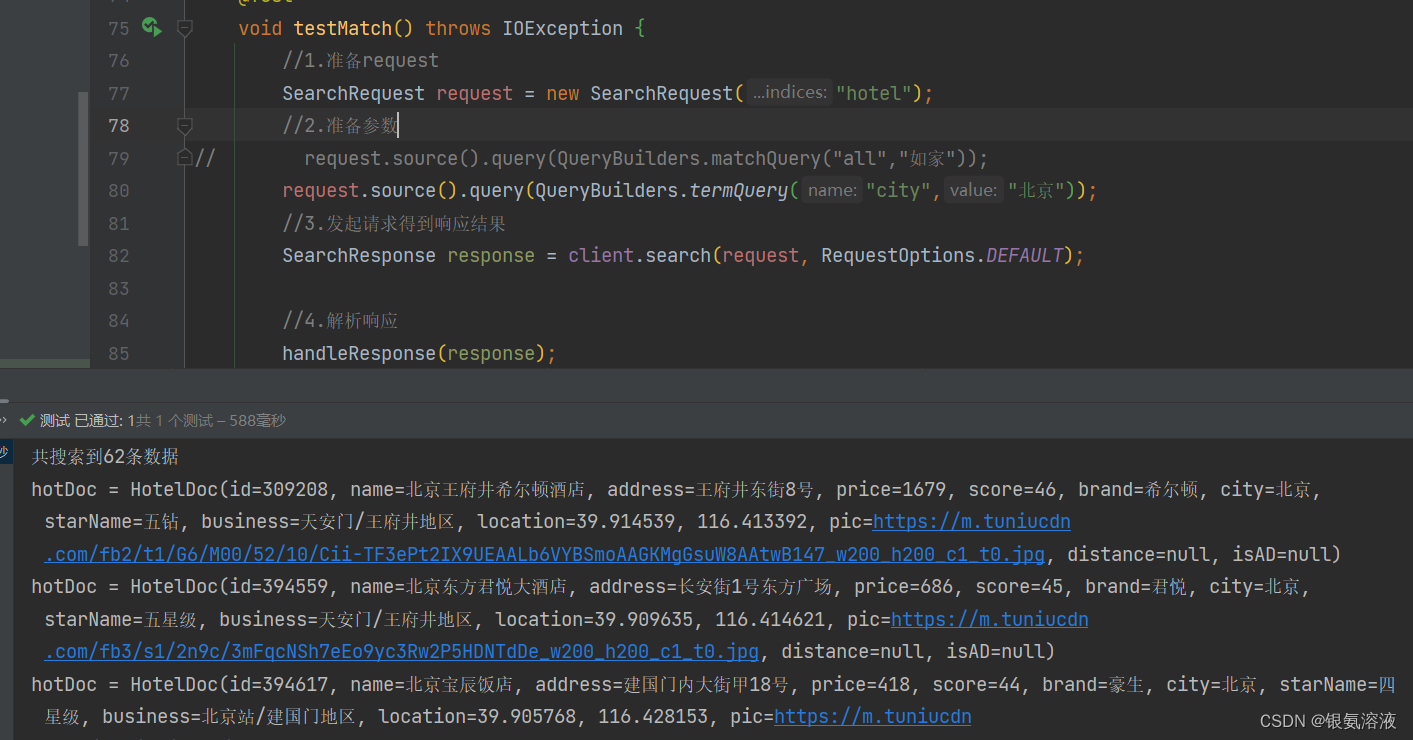Run testMatch via the green gutter icon
1413x740 pixels.
(x=151, y=28)
